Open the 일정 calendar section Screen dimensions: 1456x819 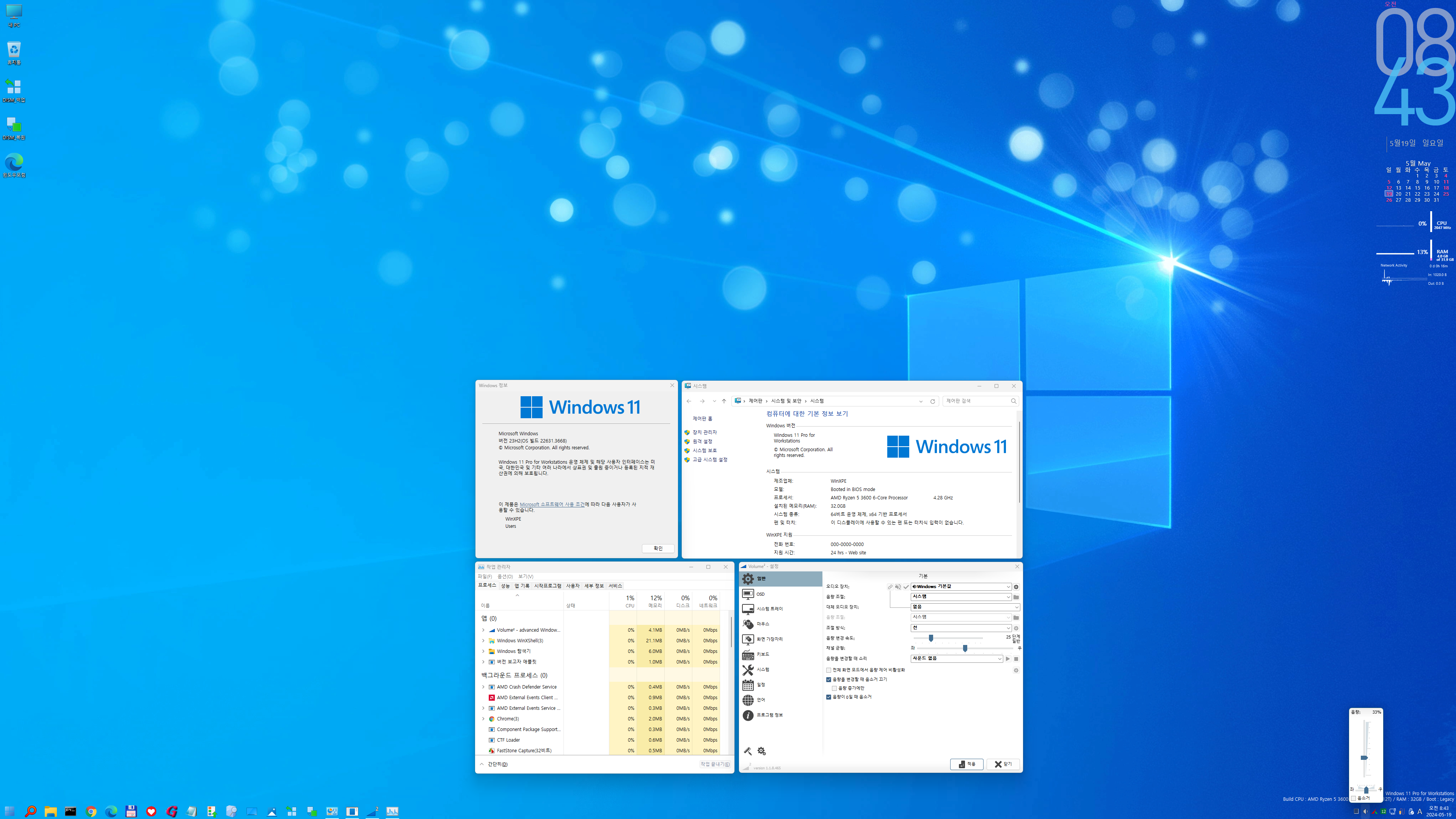pyautogui.click(x=780, y=685)
